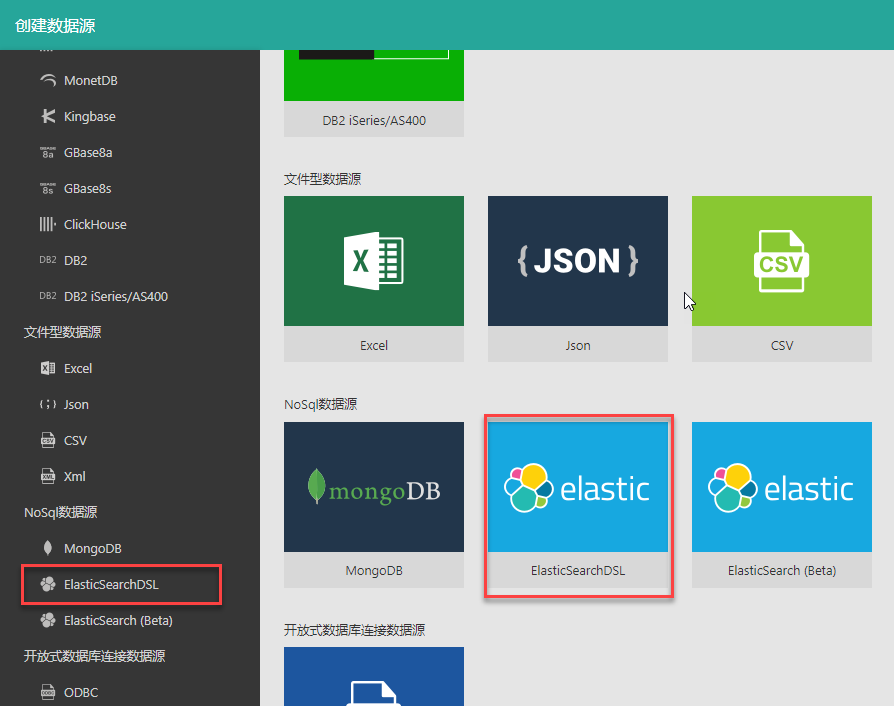Click the Xml file icon in the sidebar
Image resolution: width=894 pixels, height=706 pixels.
(x=48, y=476)
